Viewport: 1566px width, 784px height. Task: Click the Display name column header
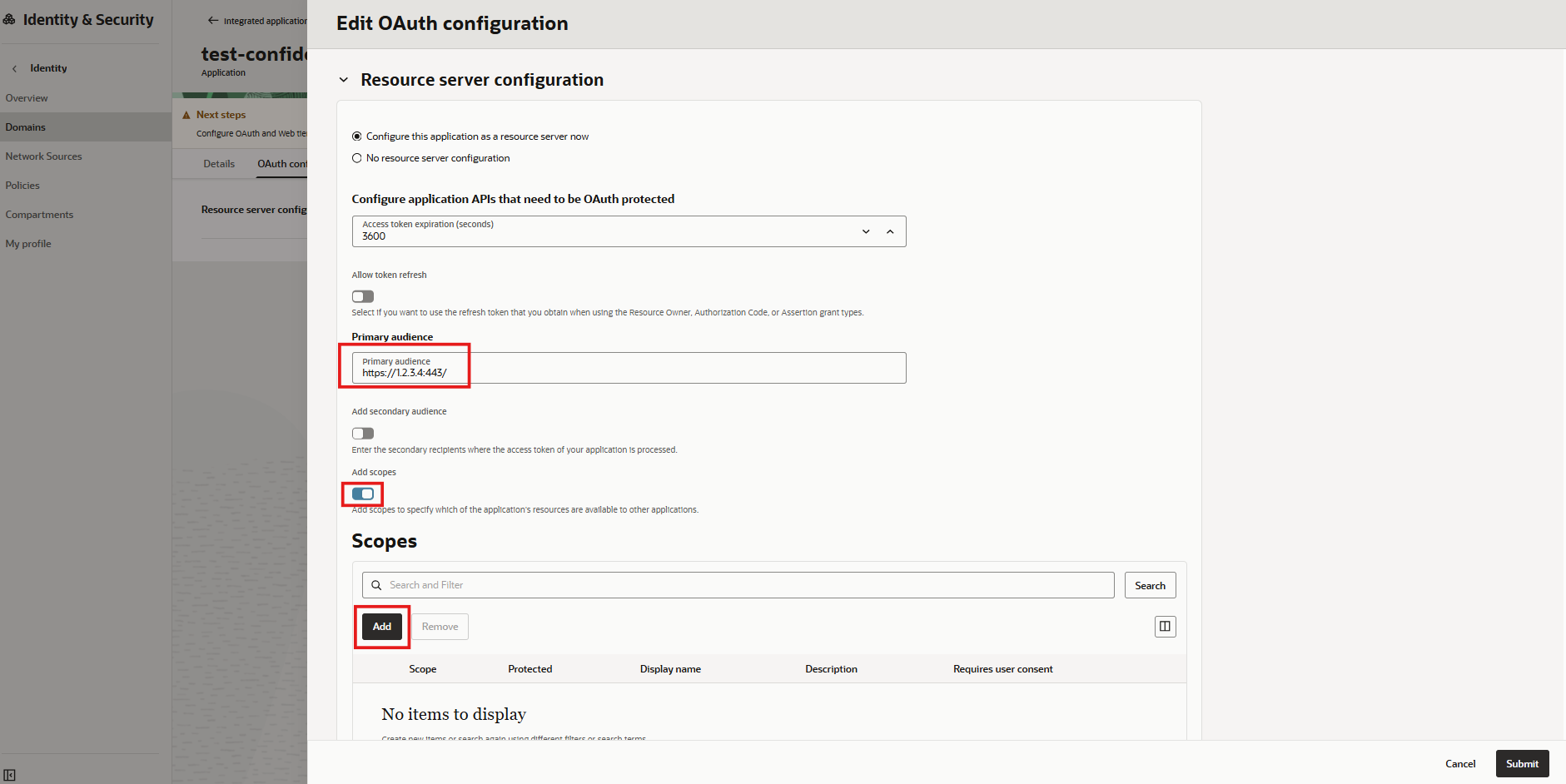tap(670, 669)
